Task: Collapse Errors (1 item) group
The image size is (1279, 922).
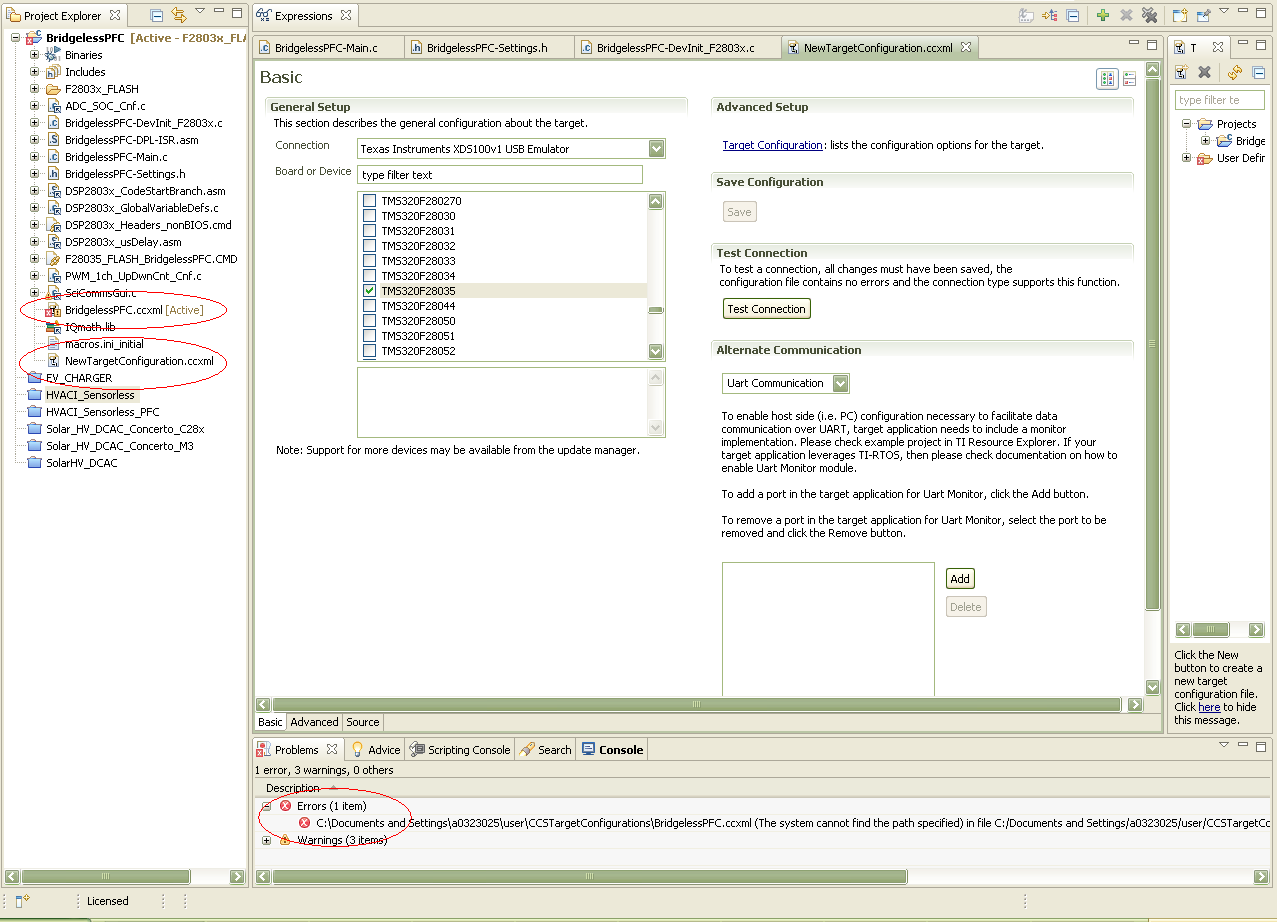Action: (267, 806)
